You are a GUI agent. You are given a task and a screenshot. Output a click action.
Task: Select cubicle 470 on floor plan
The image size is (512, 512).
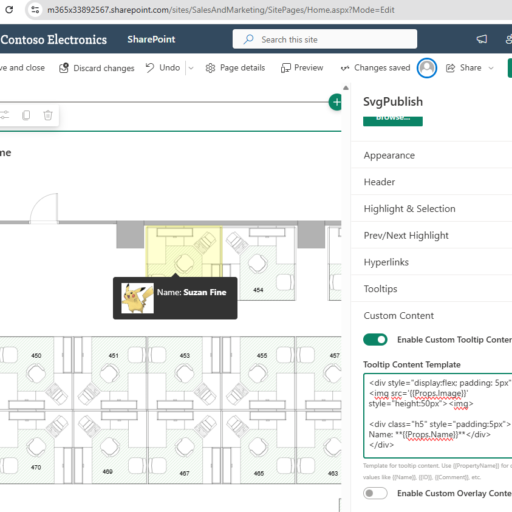click(x=36, y=447)
